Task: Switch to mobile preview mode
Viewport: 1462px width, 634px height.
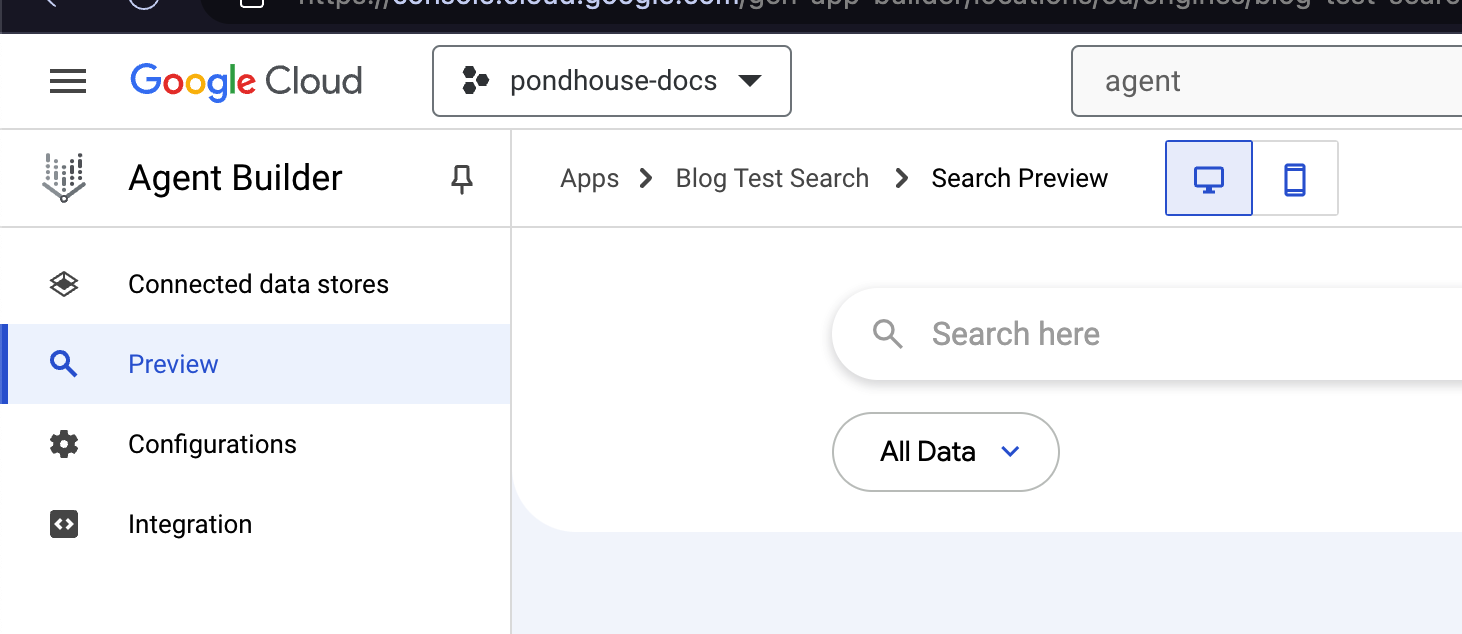Action: (1295, 179)
